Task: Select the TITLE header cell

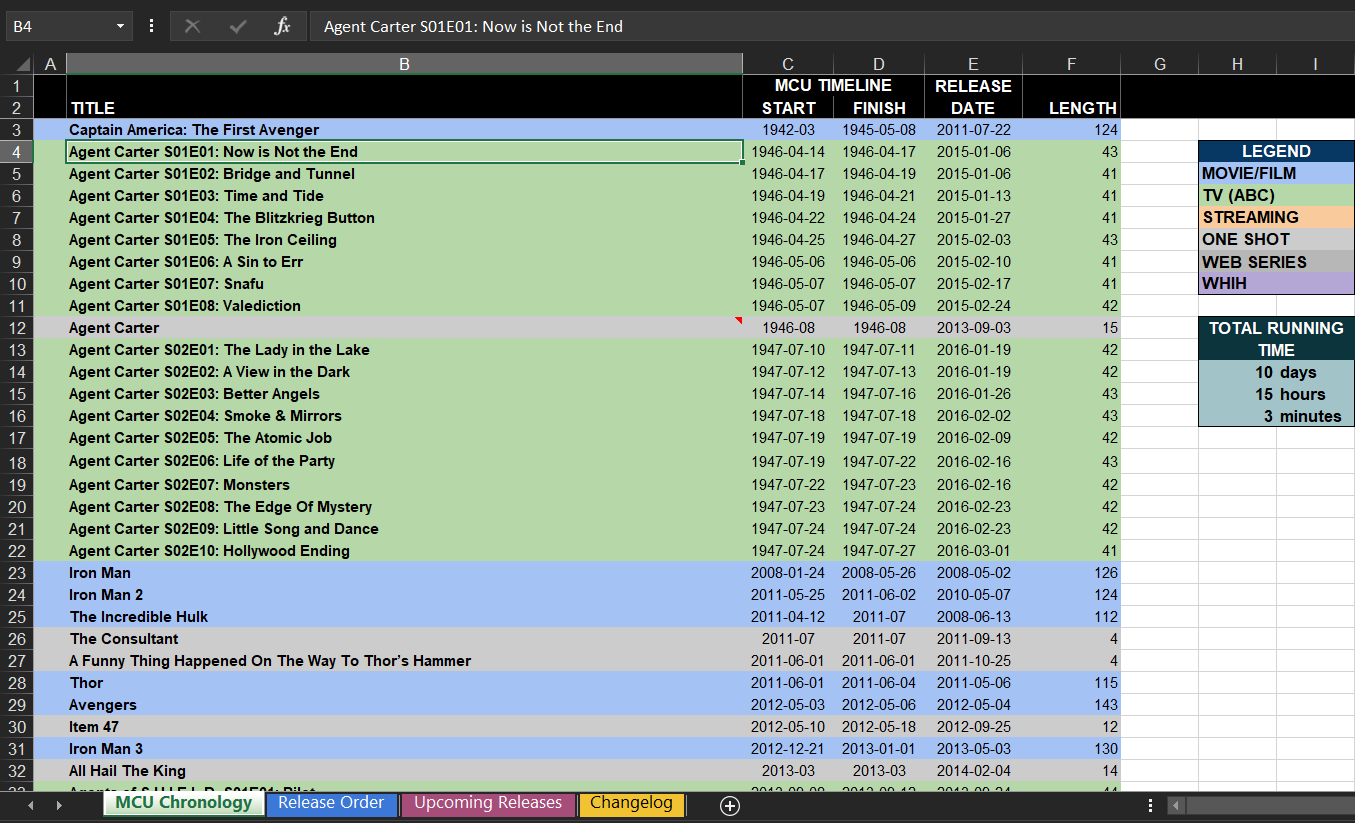Action: click(404, 107)
